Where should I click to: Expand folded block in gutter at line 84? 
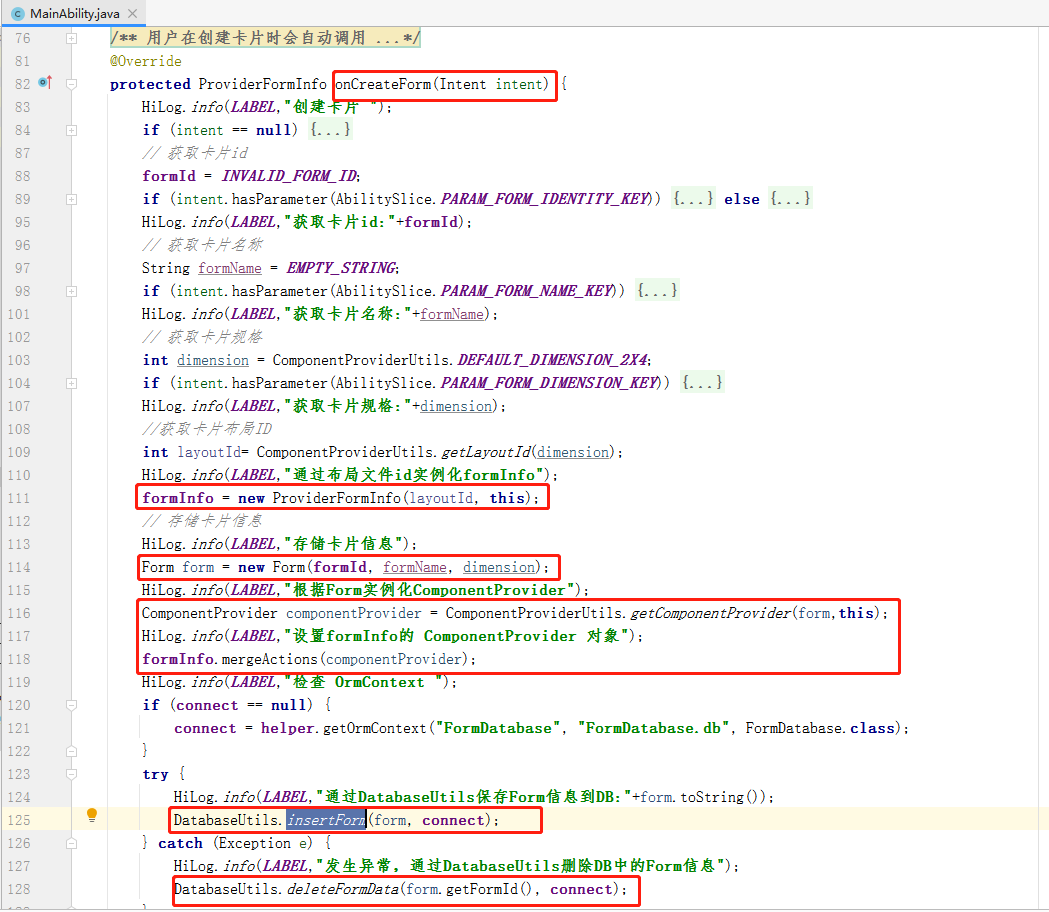pos(71,130)
